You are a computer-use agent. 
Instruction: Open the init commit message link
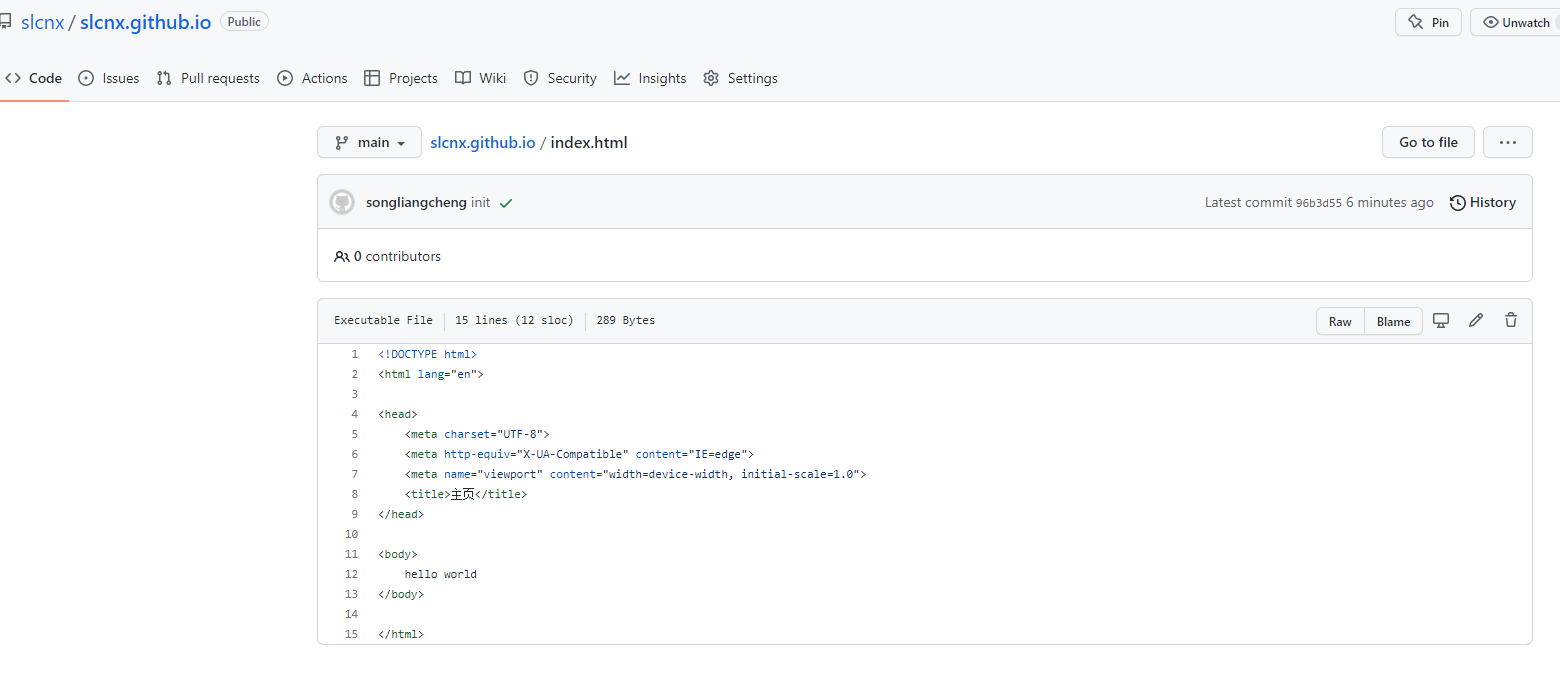tap(480, 202)
